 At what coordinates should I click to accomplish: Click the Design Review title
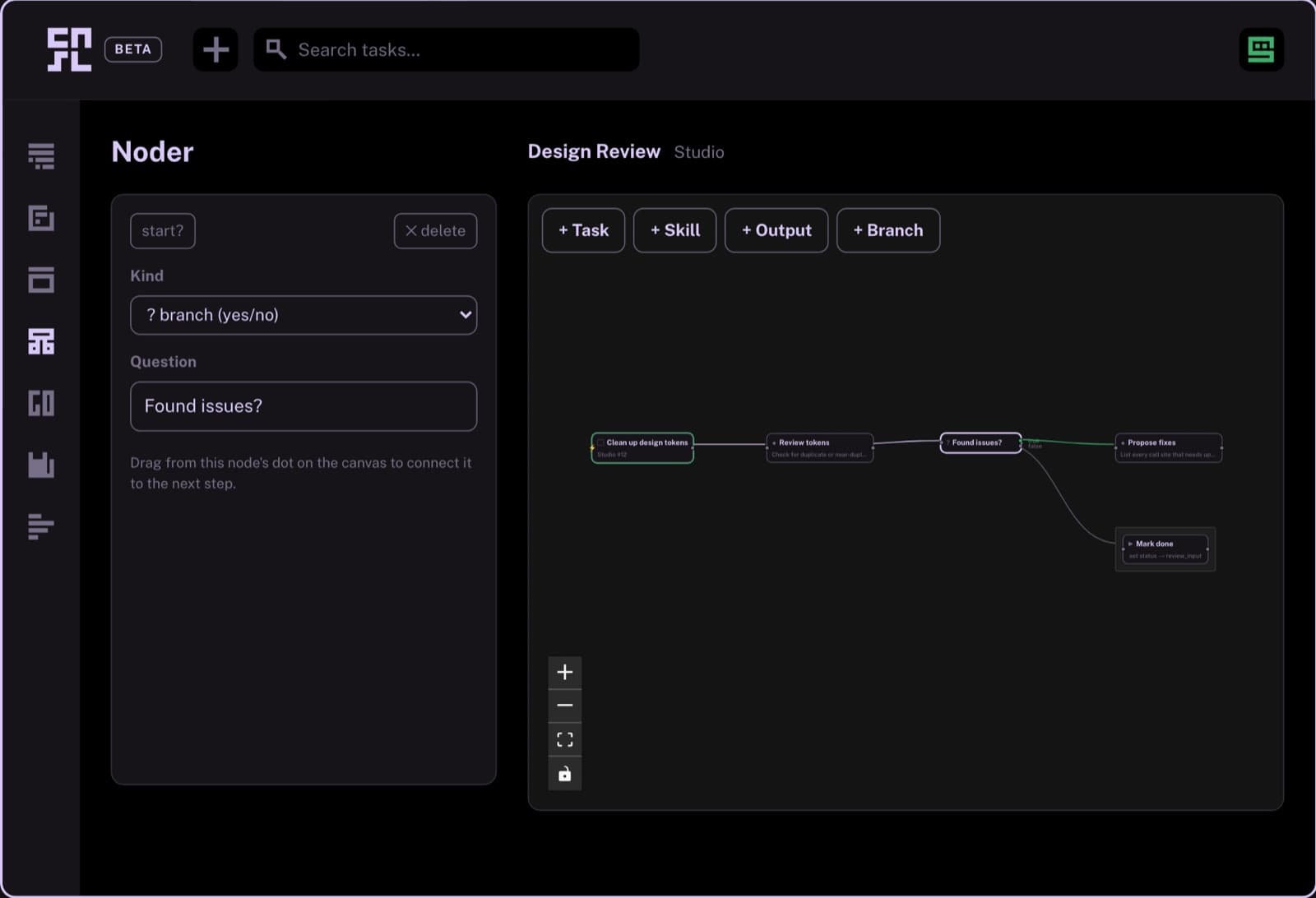pyautogui.click(x=594, y=152)
